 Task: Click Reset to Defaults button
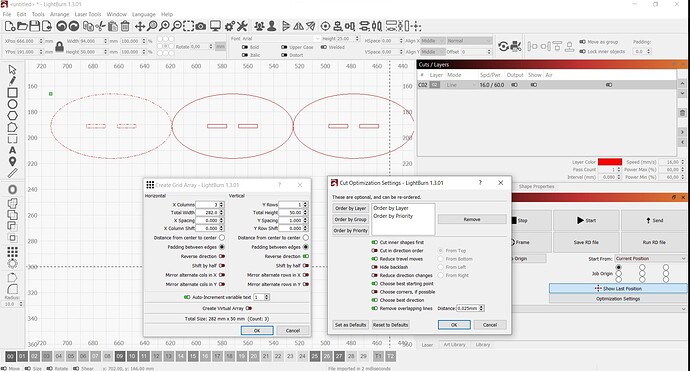pos(390,325)
